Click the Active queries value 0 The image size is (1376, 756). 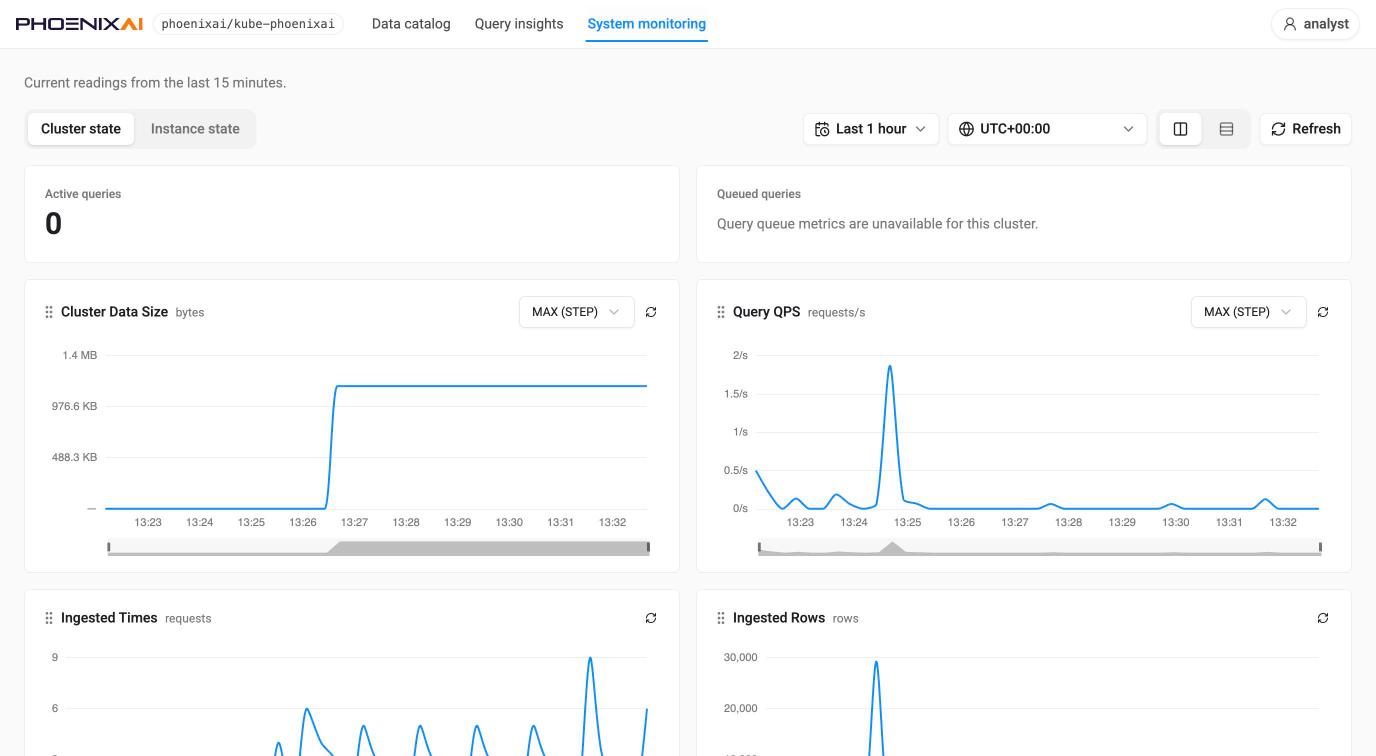pyautogui.click(x=53, y=224)
